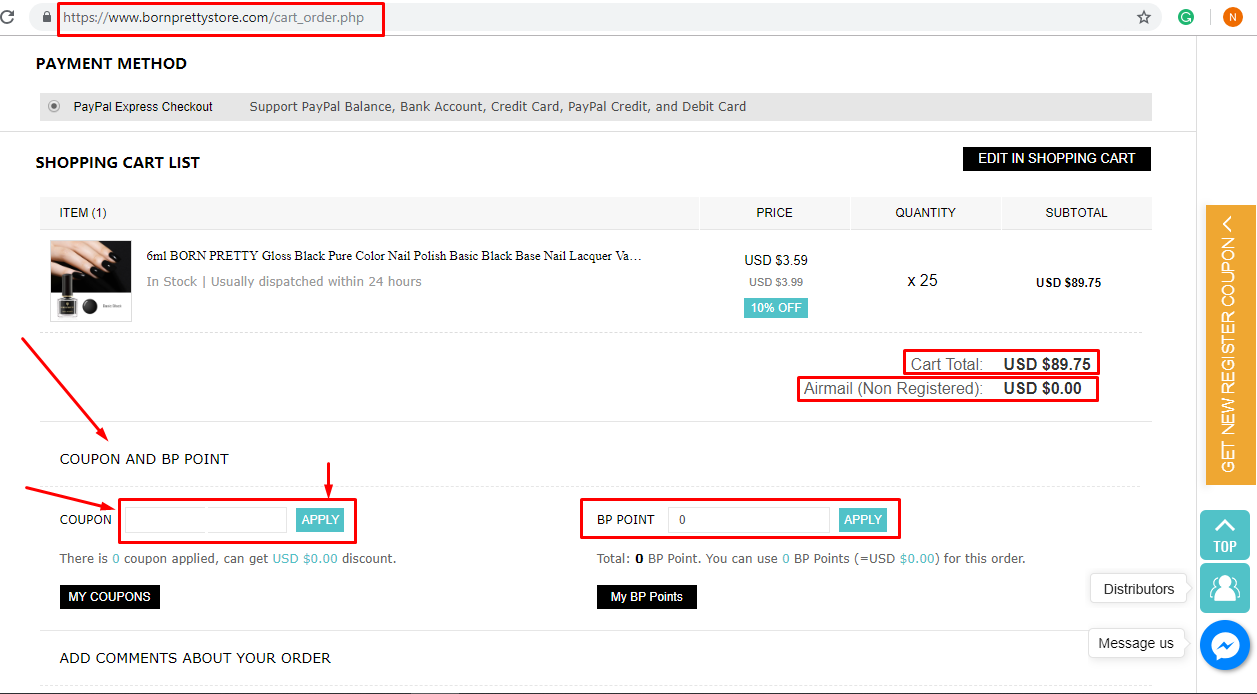
Task: Apply BP points with its APPLY button
Action: click(863, 519)
